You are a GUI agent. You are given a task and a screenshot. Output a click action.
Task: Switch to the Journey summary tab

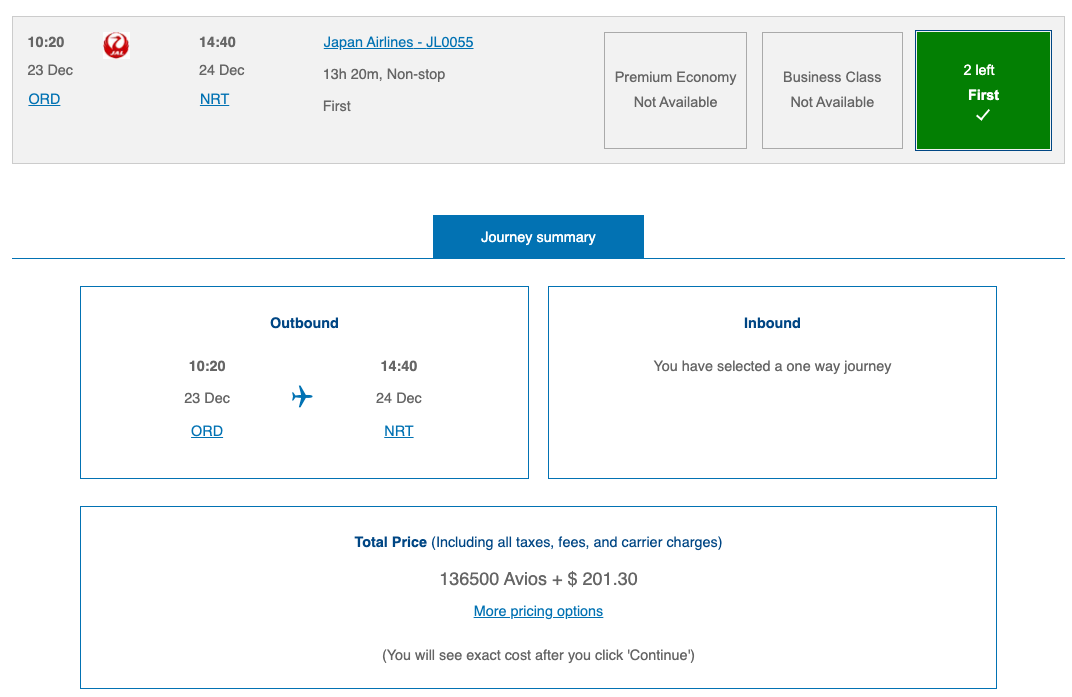pyautogui.click(x=538, y=236)
